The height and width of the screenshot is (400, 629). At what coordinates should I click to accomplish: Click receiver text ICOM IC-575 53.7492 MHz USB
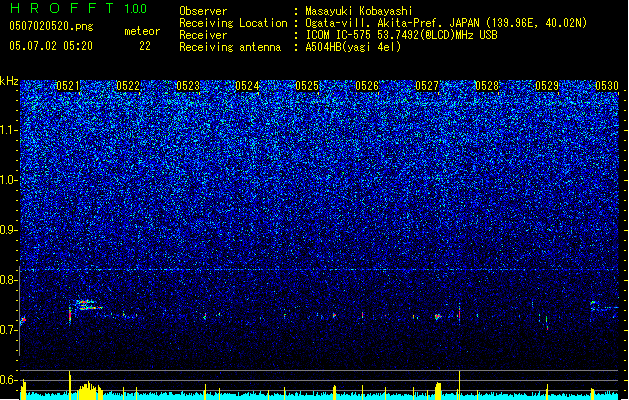pyautogui.click(x=401, y=35)
